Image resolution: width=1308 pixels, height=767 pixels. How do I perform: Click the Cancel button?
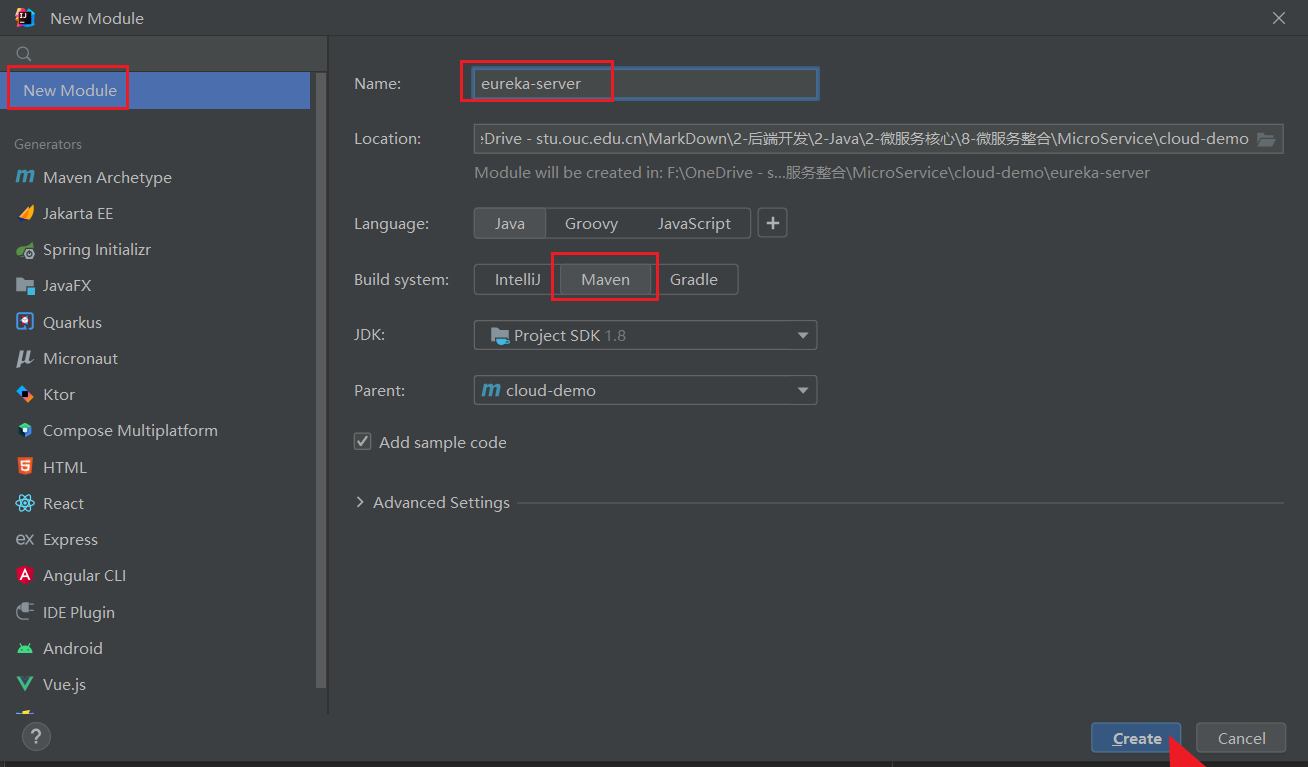pos(1241,738)
